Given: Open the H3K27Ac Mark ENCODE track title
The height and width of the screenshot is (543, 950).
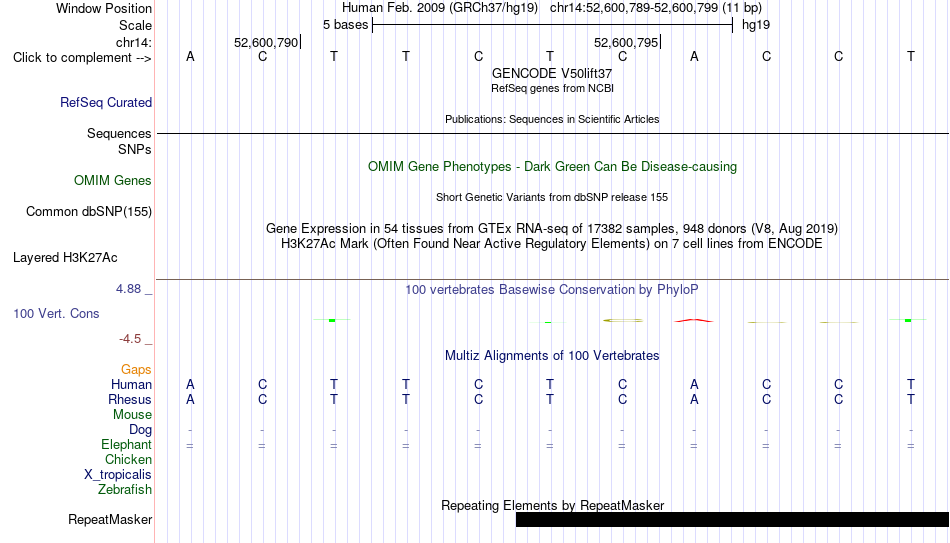Looking at the screenshot, I should (552, 244).
